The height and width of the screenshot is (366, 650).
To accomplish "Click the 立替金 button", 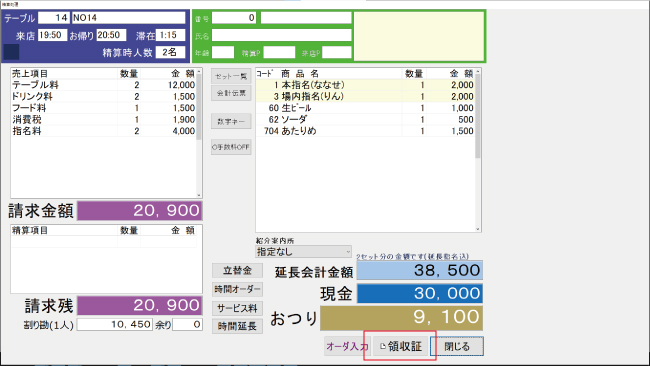I will point(237,271).
